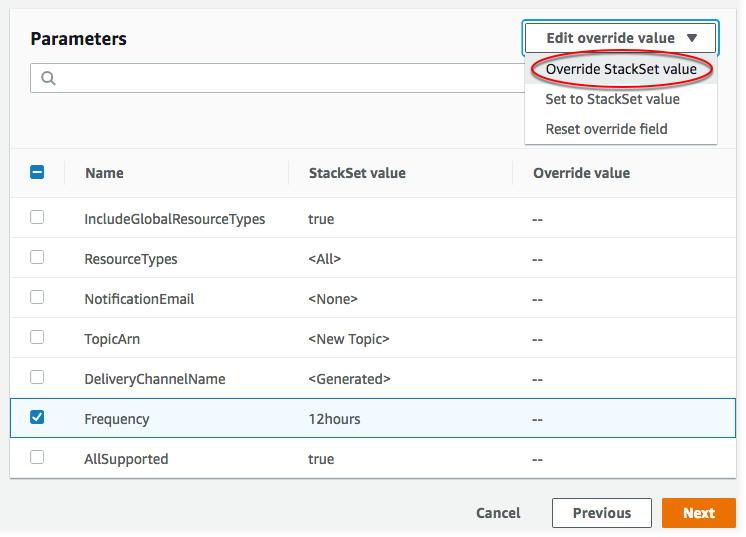Uncheck the Frequency parameter checkbox
The height and width of the screenshot is (537, 746).
[x=37, y=417]
